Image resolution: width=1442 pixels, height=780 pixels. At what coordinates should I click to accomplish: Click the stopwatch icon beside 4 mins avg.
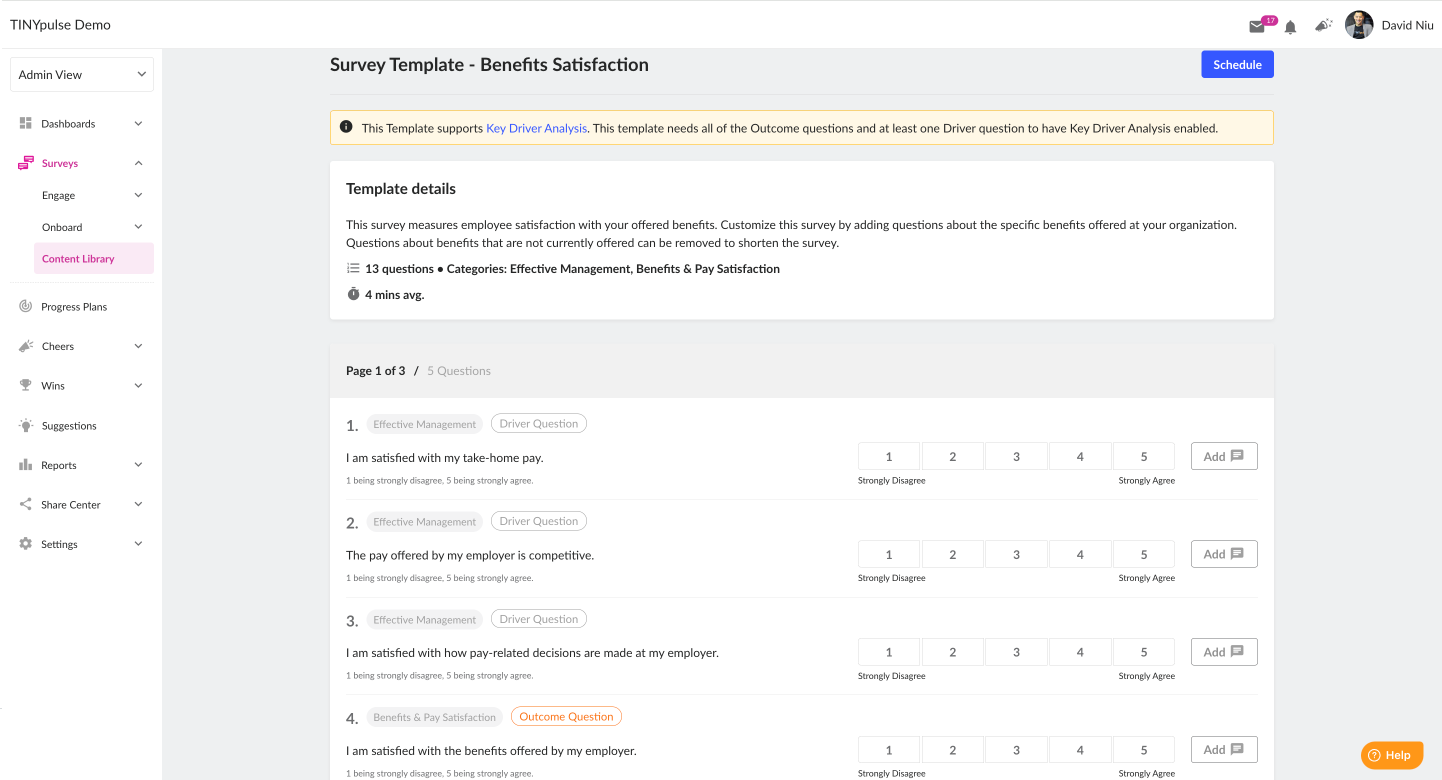coord(353,294)
